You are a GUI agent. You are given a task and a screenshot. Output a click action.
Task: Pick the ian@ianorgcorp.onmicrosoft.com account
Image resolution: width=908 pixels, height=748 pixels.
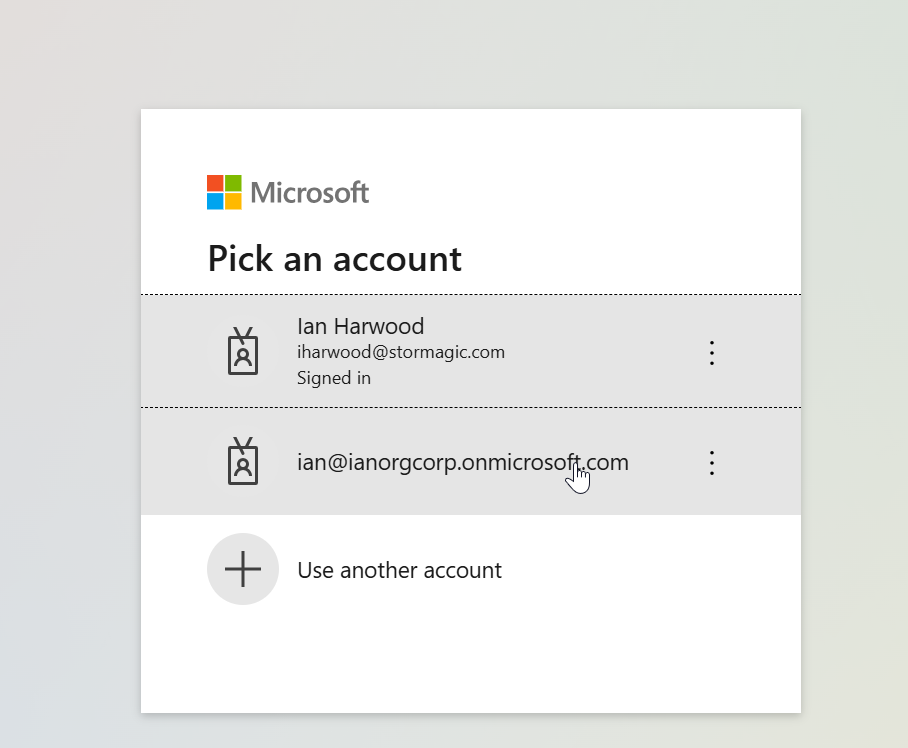pyautogui.click(x=471, y=461)
